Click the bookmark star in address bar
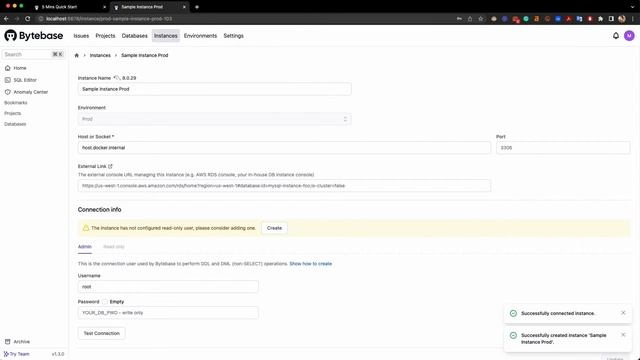This screenshot has height=360, width=640. pos(480,18)
